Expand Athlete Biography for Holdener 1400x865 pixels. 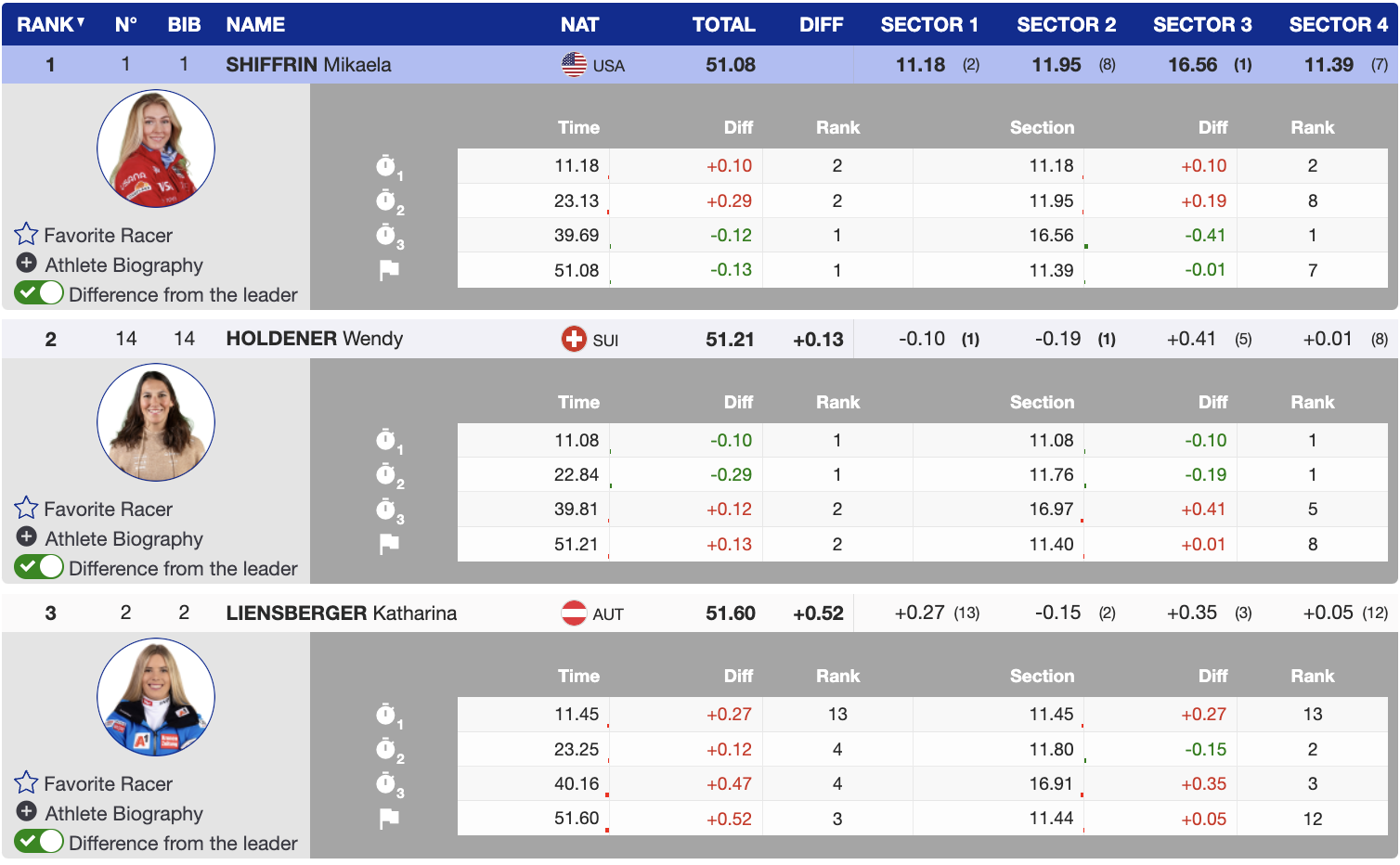point(27,537)
